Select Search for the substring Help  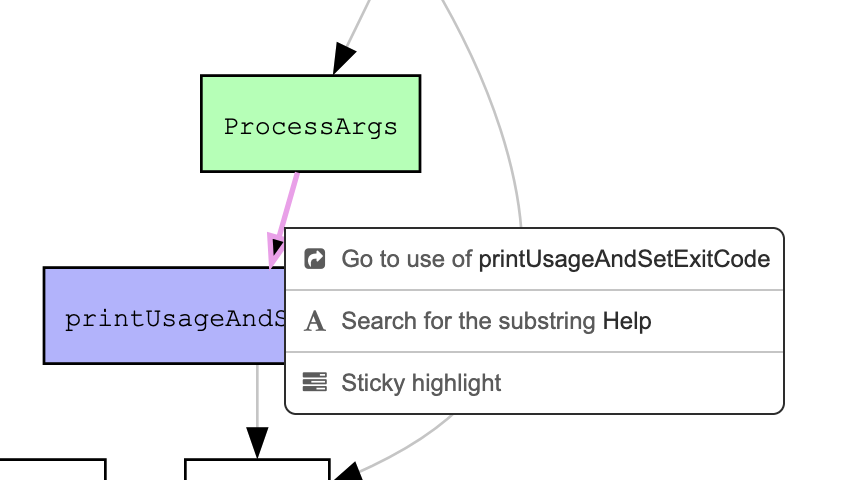[496, 321]
